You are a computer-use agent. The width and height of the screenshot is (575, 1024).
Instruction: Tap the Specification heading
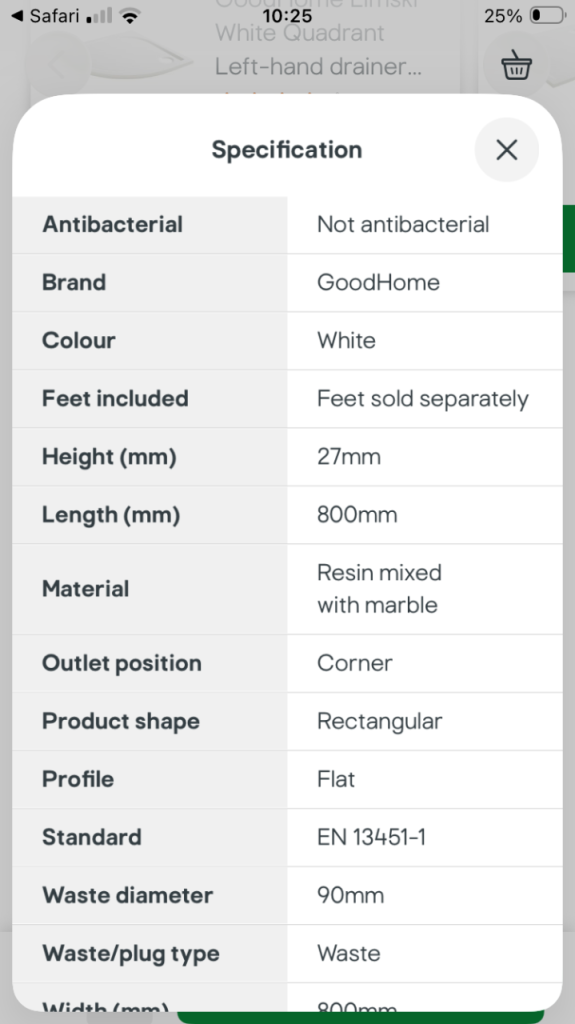[x=287, y=150]
